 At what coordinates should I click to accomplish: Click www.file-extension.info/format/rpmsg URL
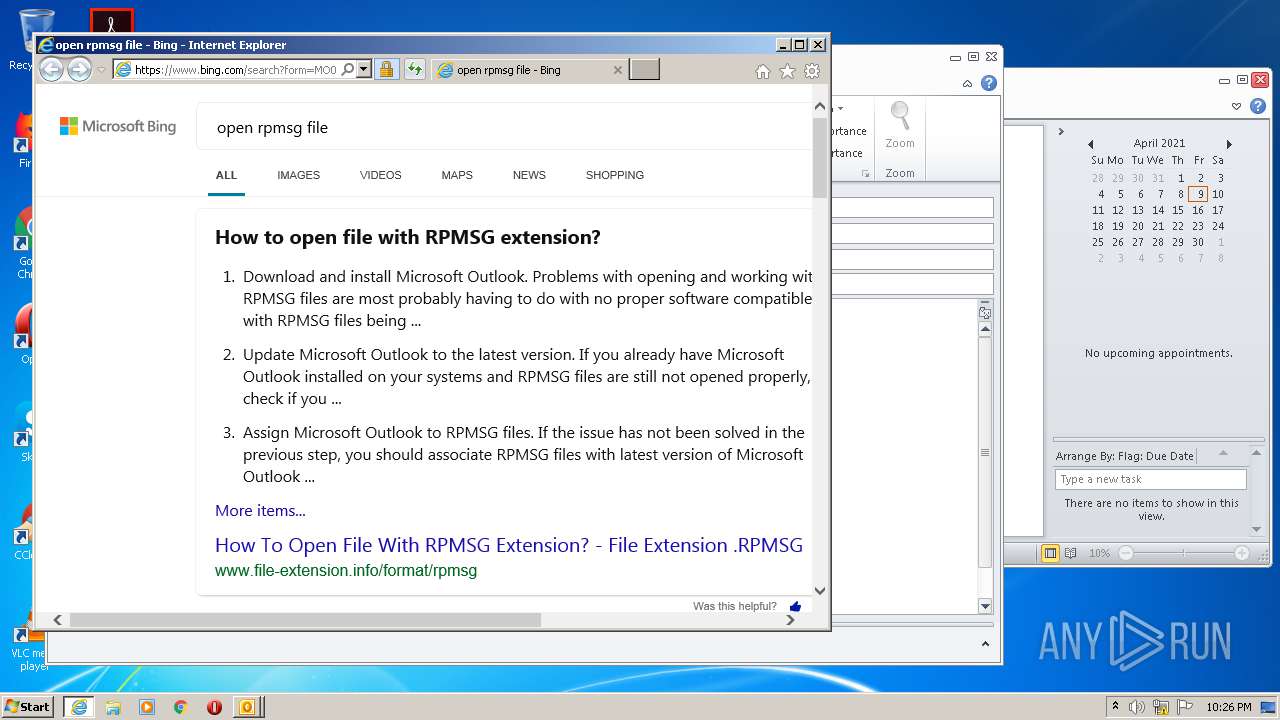(x=346, y=571)
